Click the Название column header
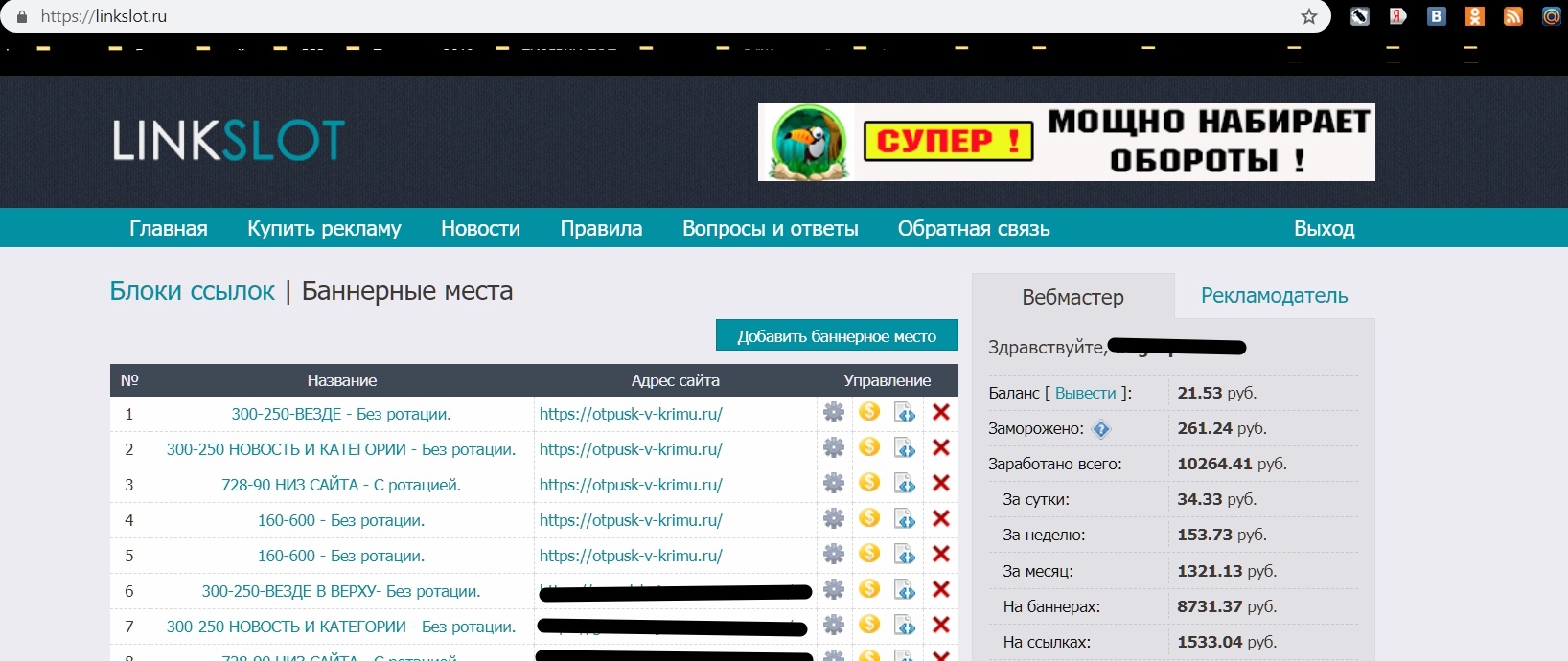Image resolution: width=1568 pixels, height=661 pixels. tap(342, 380)
